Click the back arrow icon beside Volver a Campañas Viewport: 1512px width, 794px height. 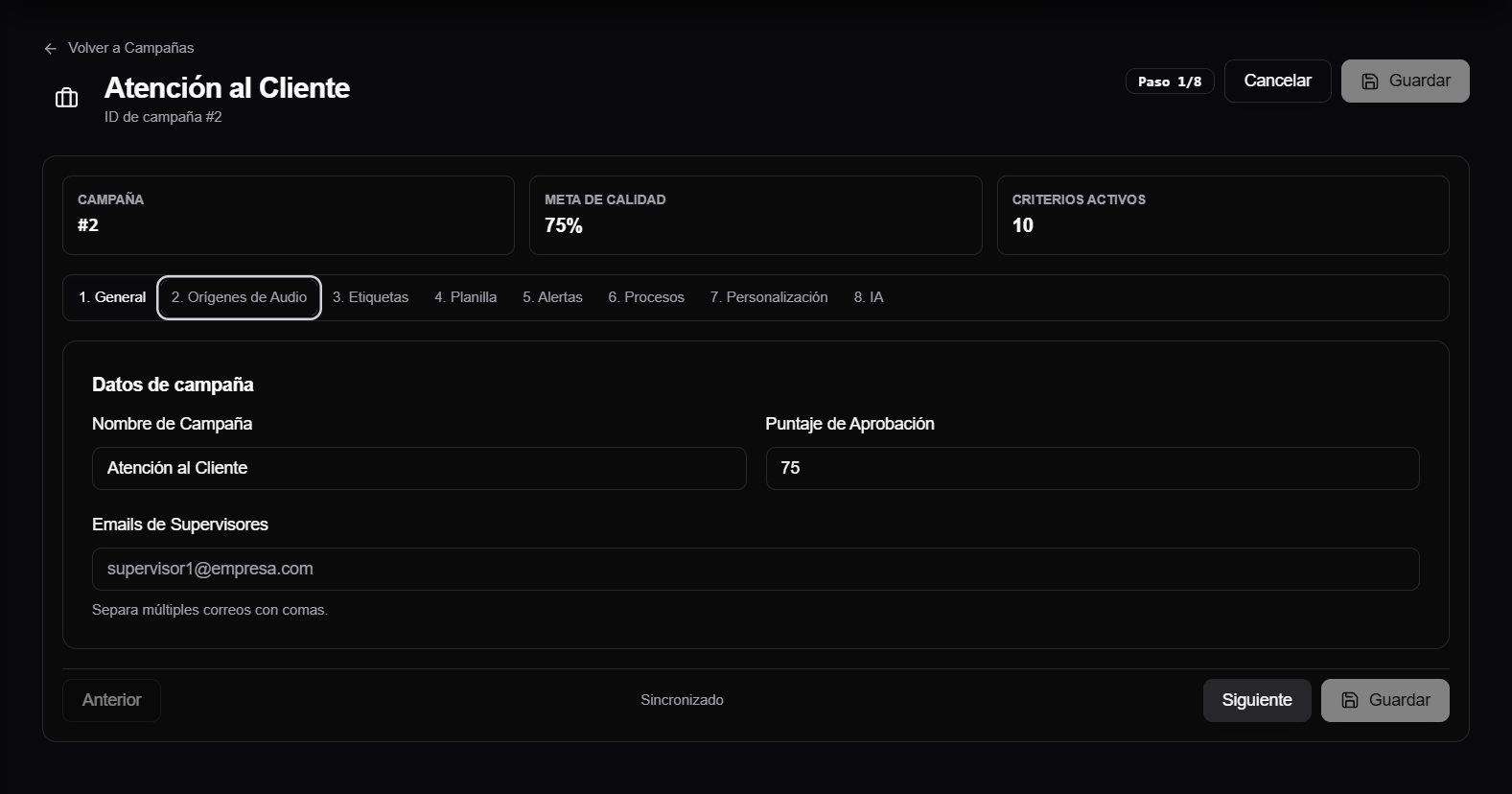point(51,49)
